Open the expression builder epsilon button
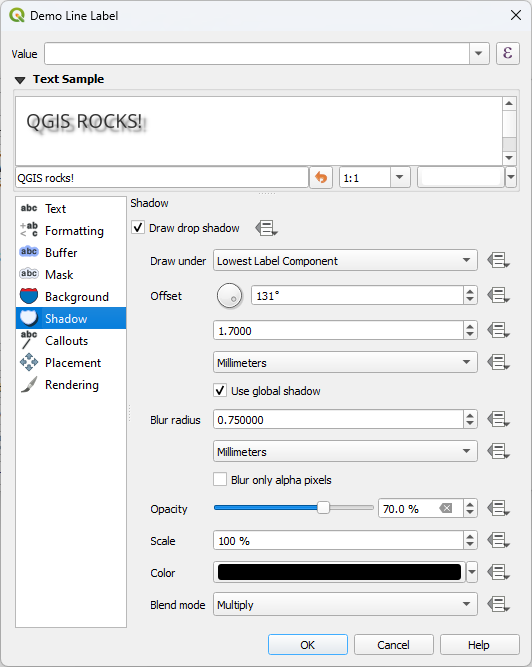Image resolution: width=532 pixels, height=667 pixels. click(x=508, y=54)
